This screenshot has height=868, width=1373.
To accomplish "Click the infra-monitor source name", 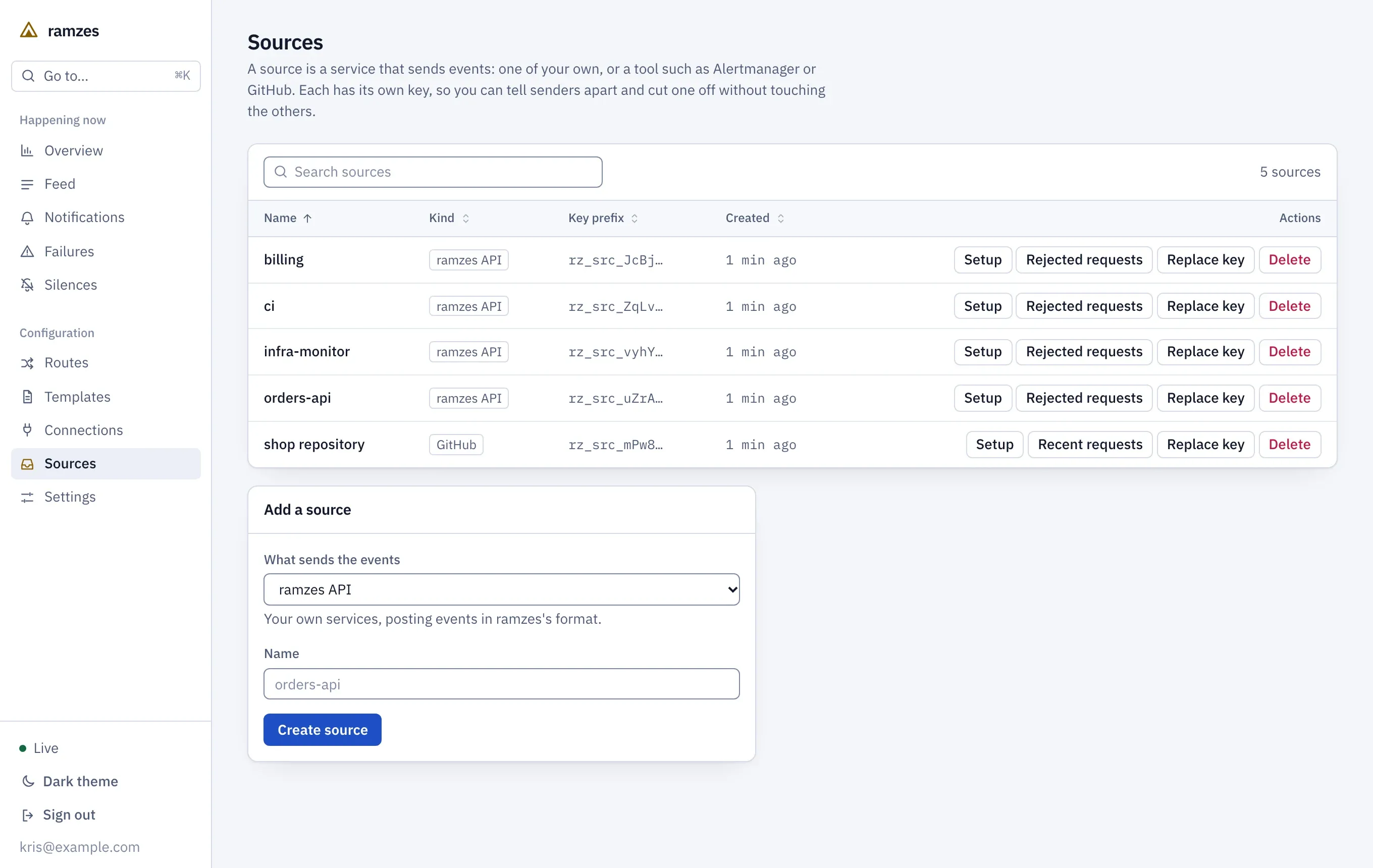I will 307,352.
